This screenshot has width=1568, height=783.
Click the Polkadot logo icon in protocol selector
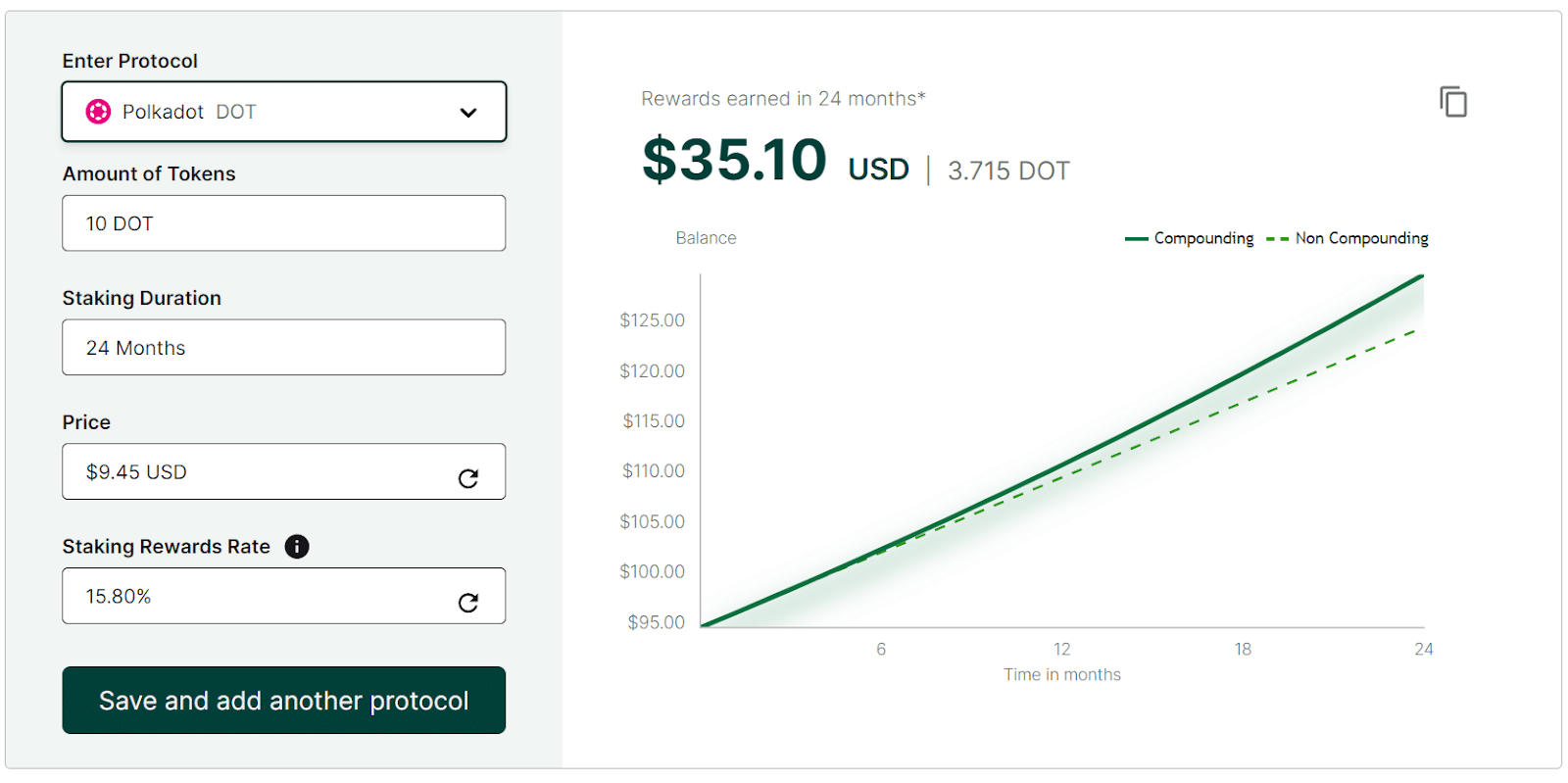pos(98,112)
